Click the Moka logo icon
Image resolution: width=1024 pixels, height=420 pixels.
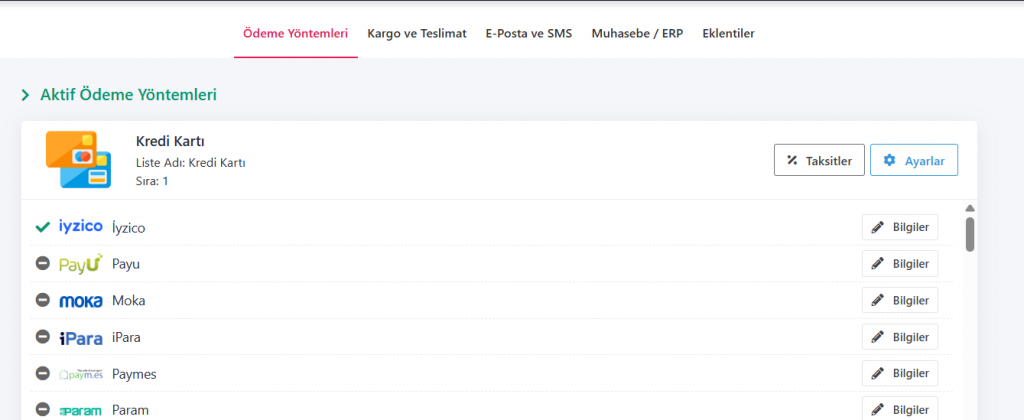[81, 301]
